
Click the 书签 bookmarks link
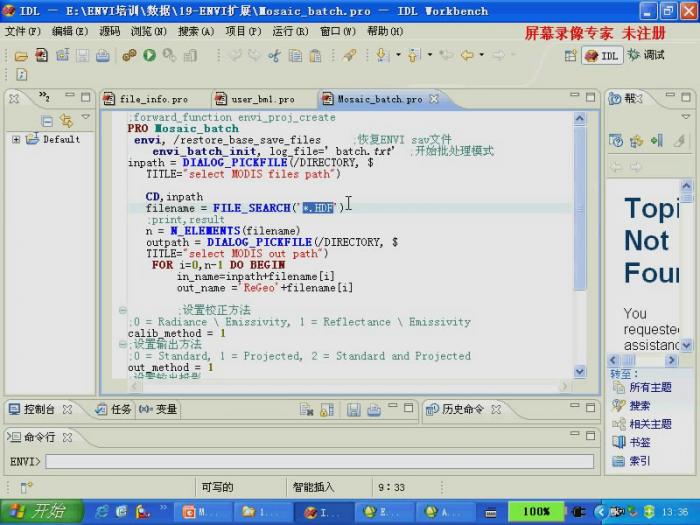(638, 442)
